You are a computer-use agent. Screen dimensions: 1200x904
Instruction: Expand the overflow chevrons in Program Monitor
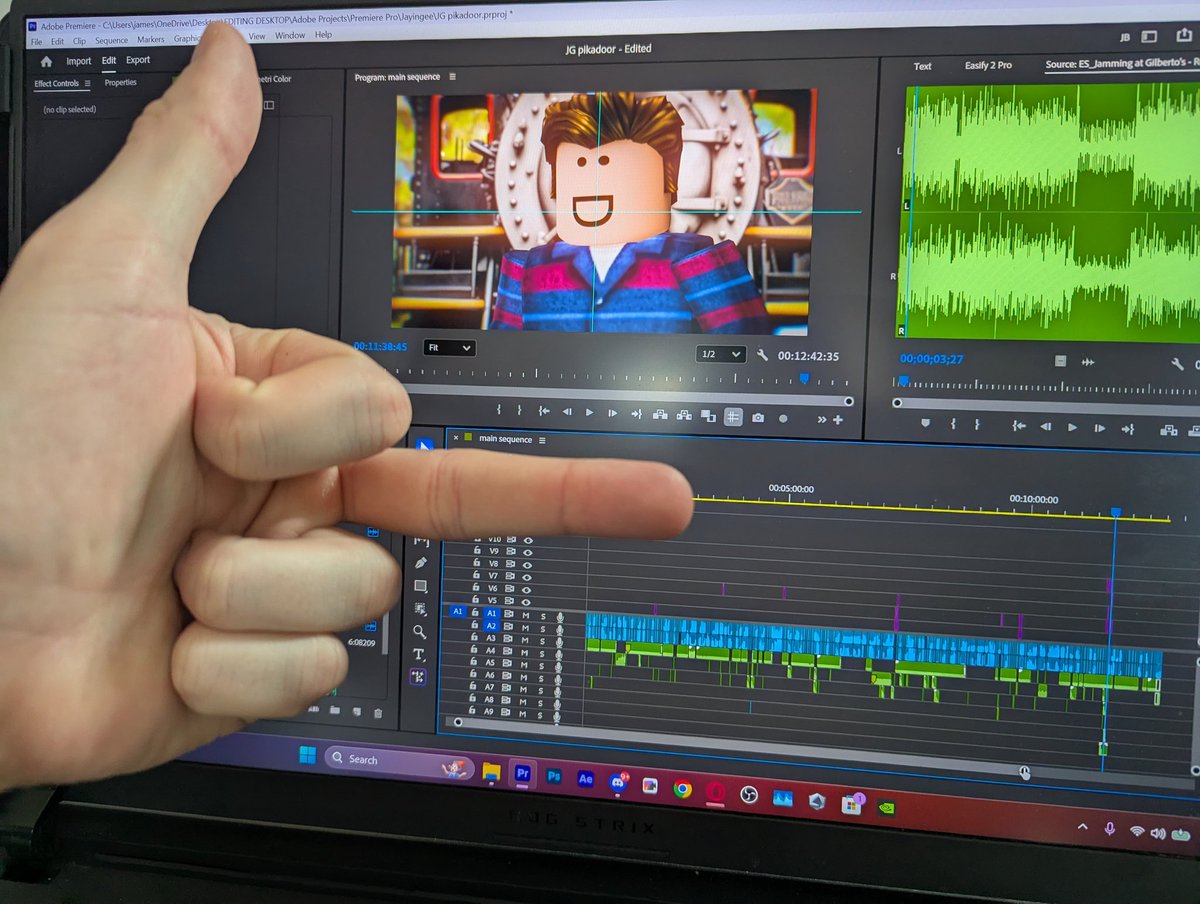823,419
